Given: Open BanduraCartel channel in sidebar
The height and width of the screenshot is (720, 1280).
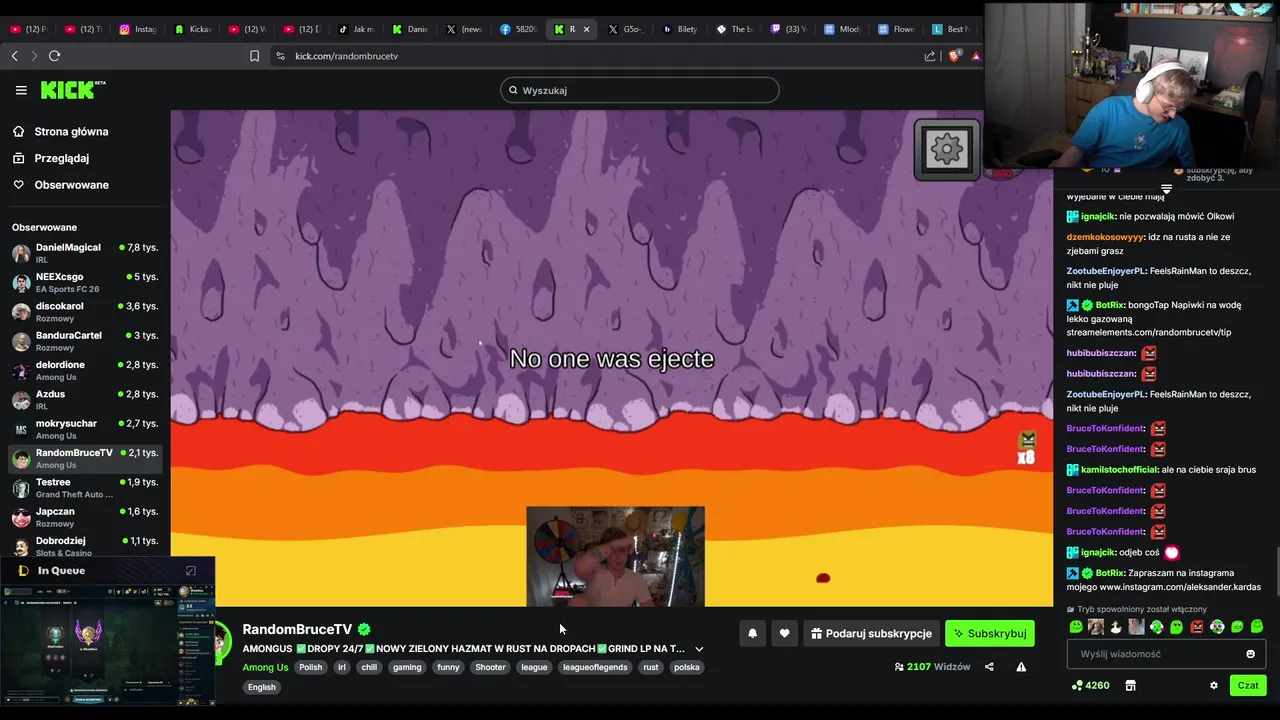Looking at the screenshot, I should (x=84, y=341).
